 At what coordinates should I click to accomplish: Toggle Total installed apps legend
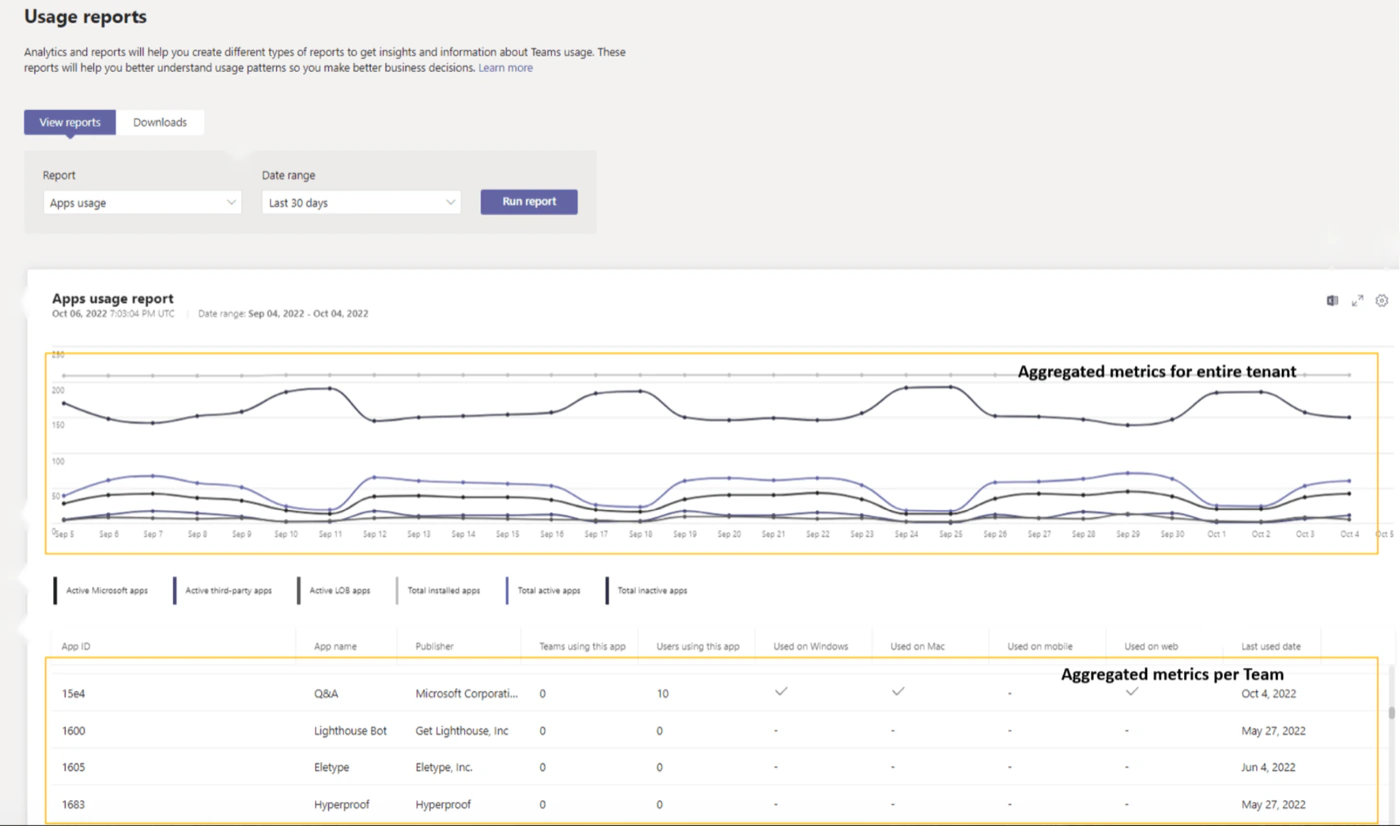coord(438,591)
